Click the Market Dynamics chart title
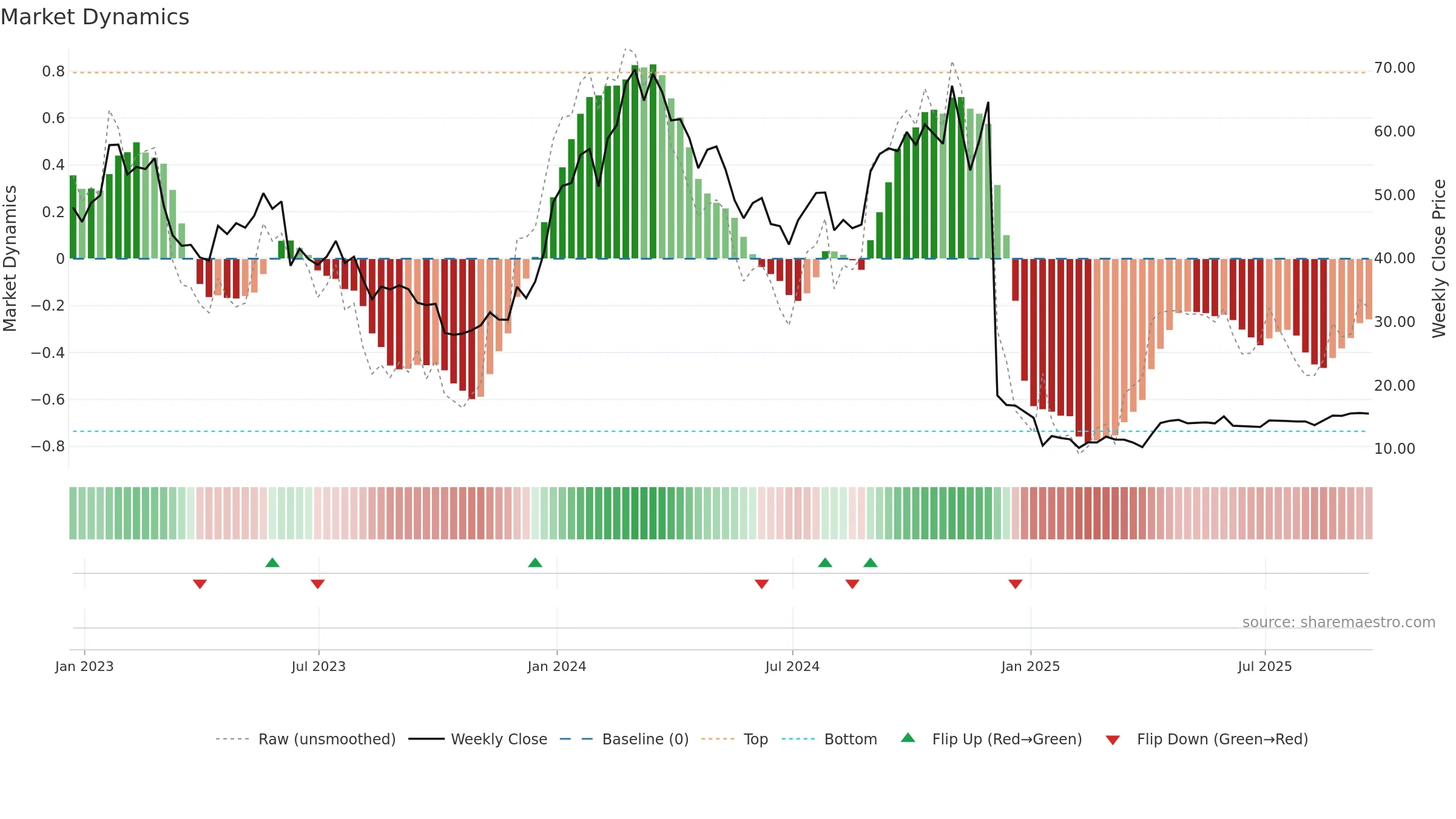Image resolution: width=1456 pixels, height=819 pixels. click(x=95, y=17)
